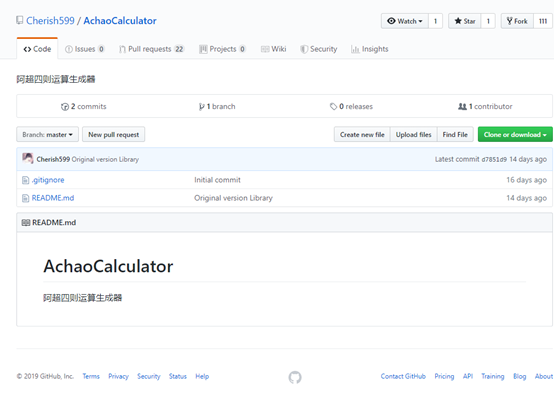Click the README.md header book icon
The image size is (554, 401).
click(26, 223)
